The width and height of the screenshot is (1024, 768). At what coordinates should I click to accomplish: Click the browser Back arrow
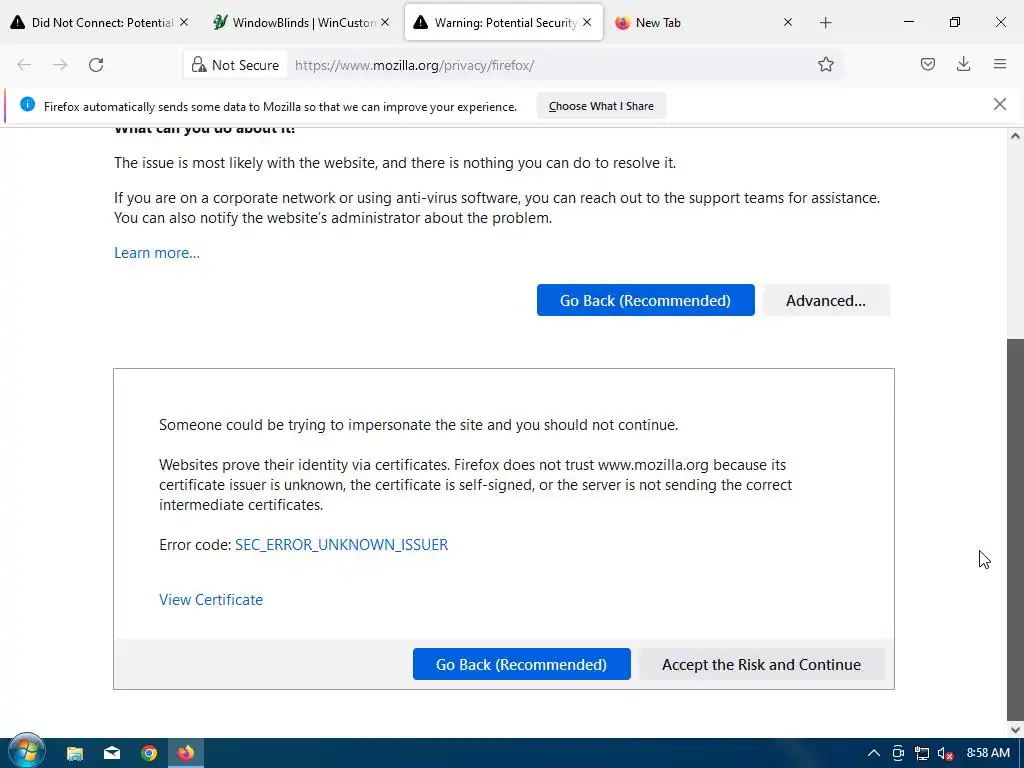[24, 65]
